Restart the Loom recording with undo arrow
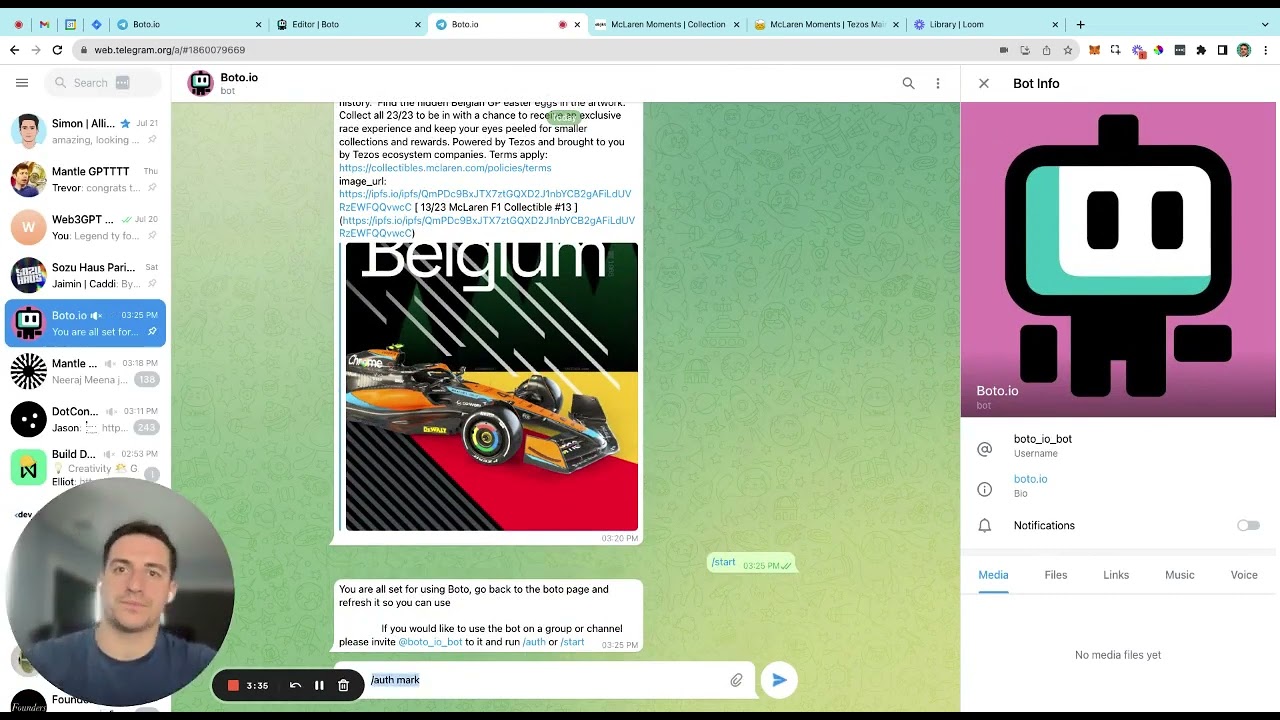The width and height of the screenshot is (1280, 720). [x=295, y=685]
